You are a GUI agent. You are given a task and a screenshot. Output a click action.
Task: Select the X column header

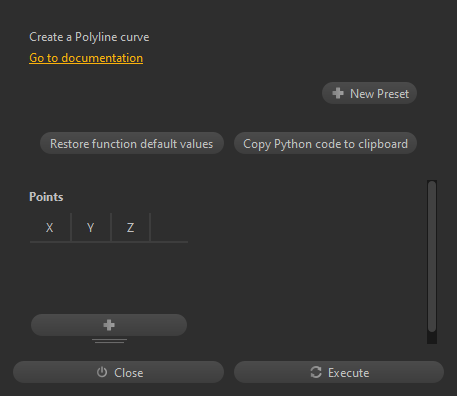click(x=50, y=228)
